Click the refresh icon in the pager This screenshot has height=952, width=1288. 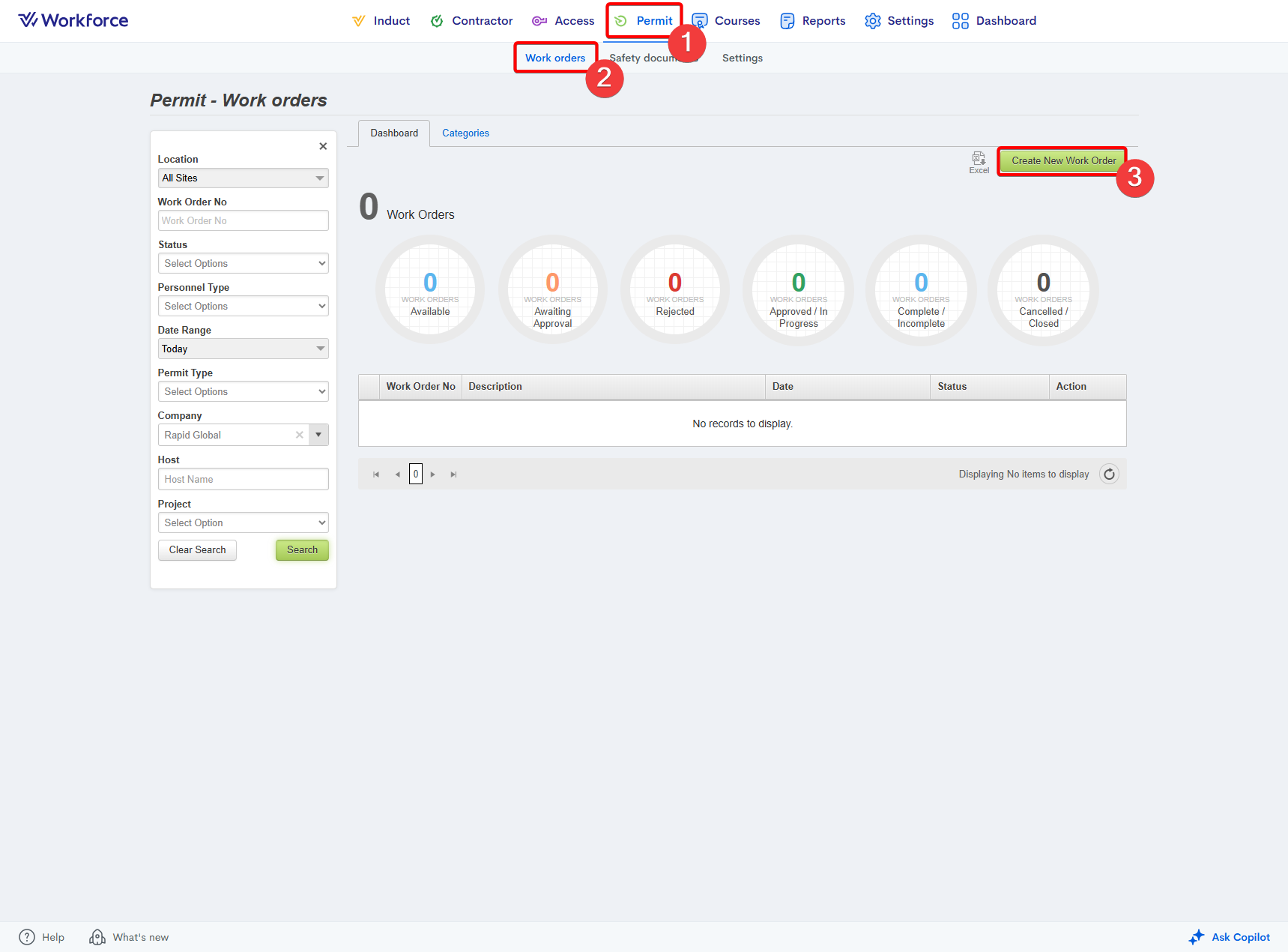pos(1109,475)
